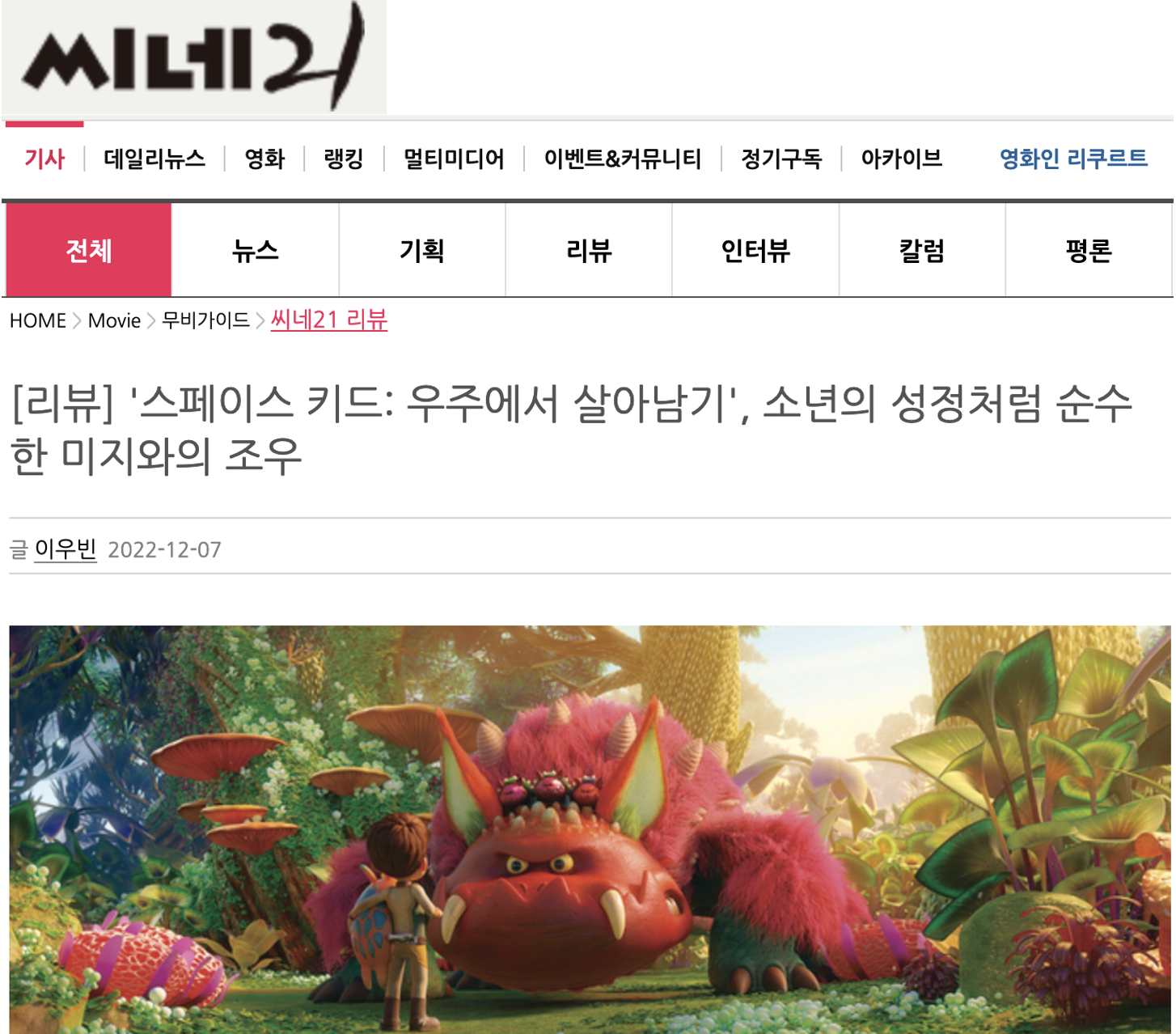Open the 칼럼 tab

coord(922,250)
